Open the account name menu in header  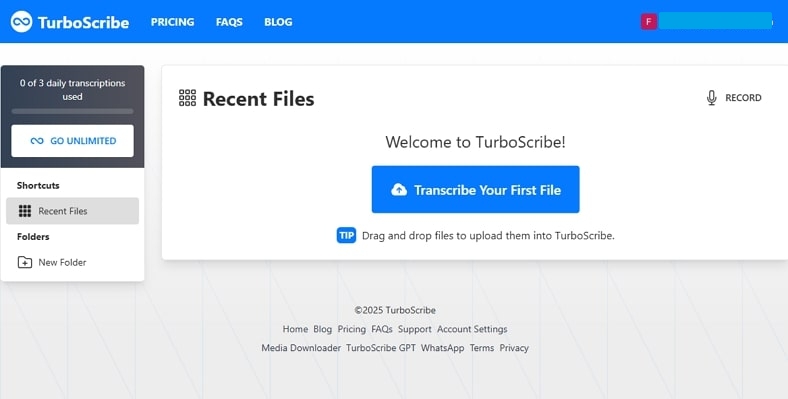pos(716,21)
